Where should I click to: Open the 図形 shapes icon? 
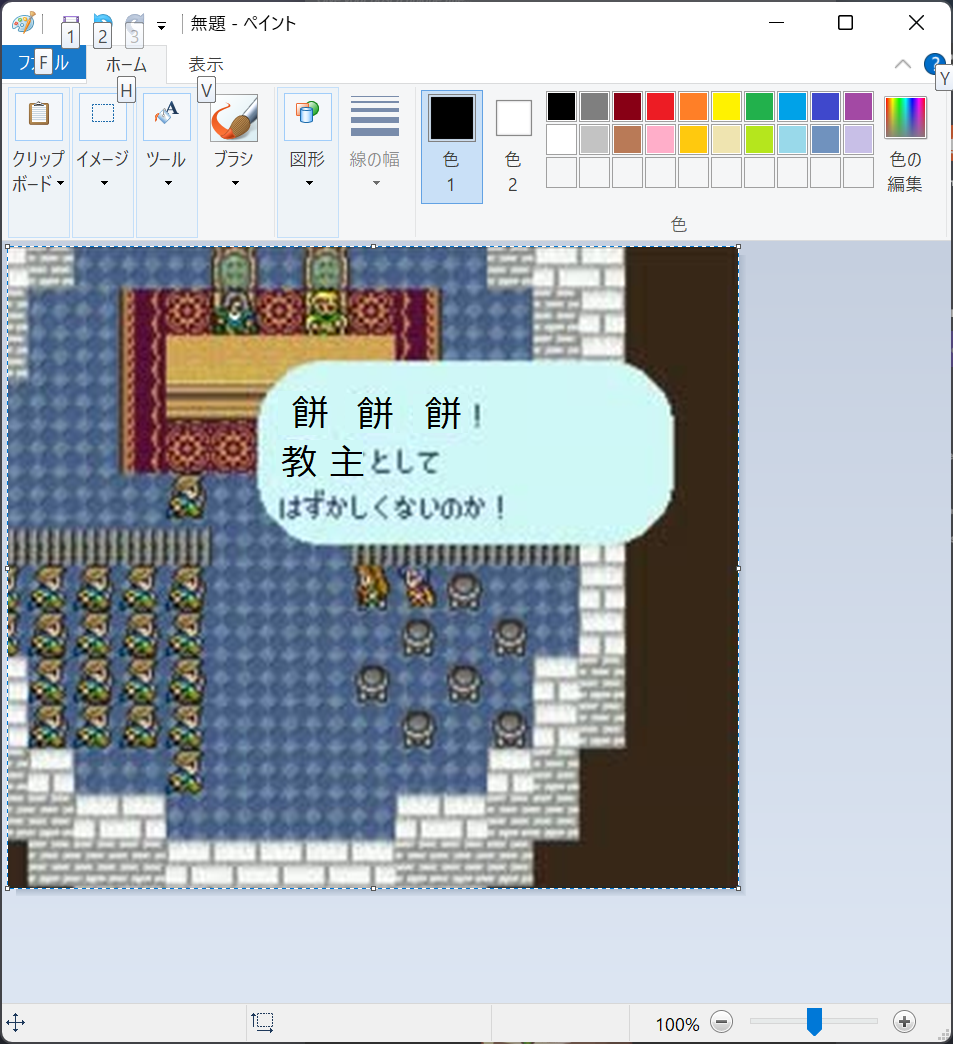pyautogui.click(x=308, y=115)
